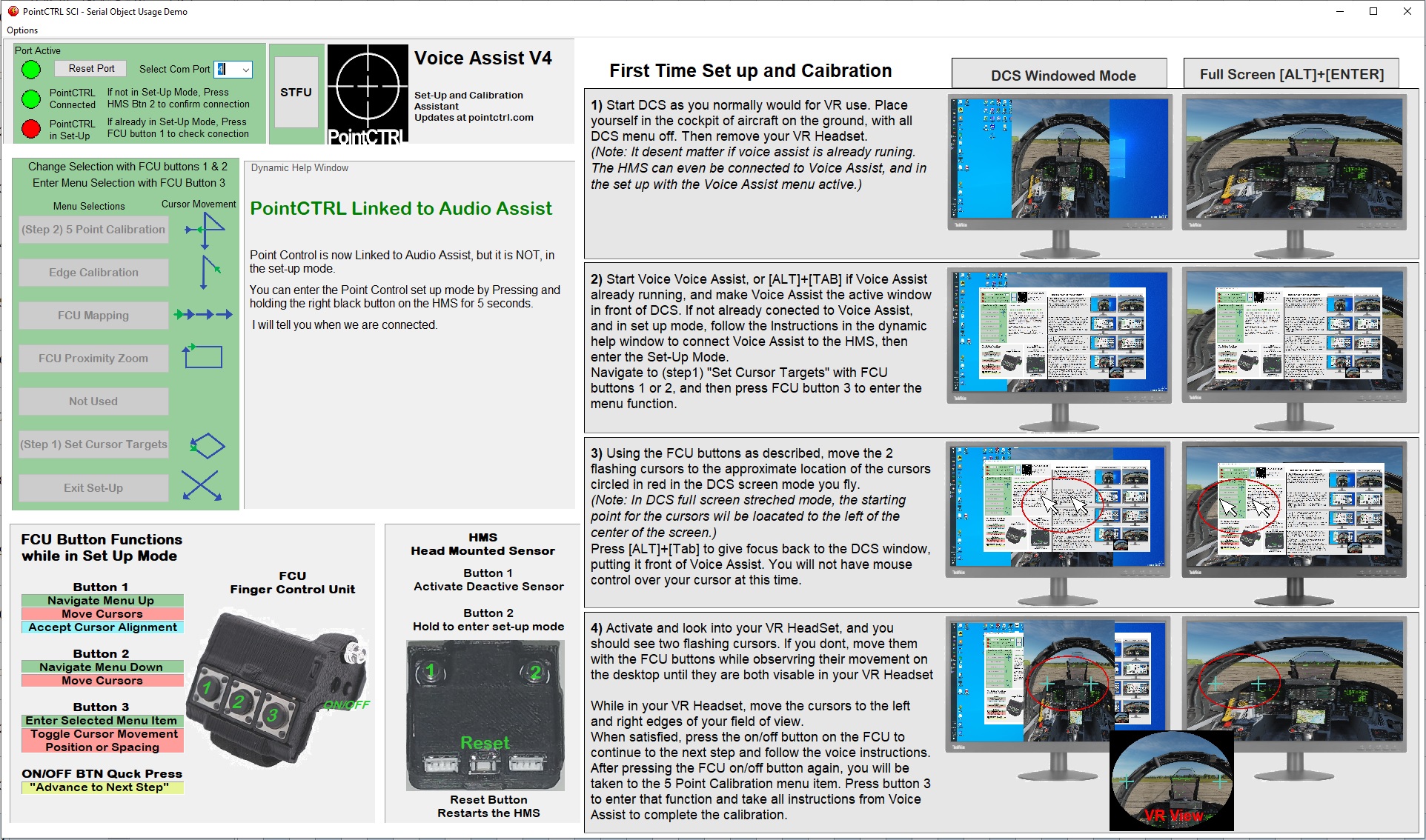Click 'Updates at pointctrl.com' text

[474, 118]
